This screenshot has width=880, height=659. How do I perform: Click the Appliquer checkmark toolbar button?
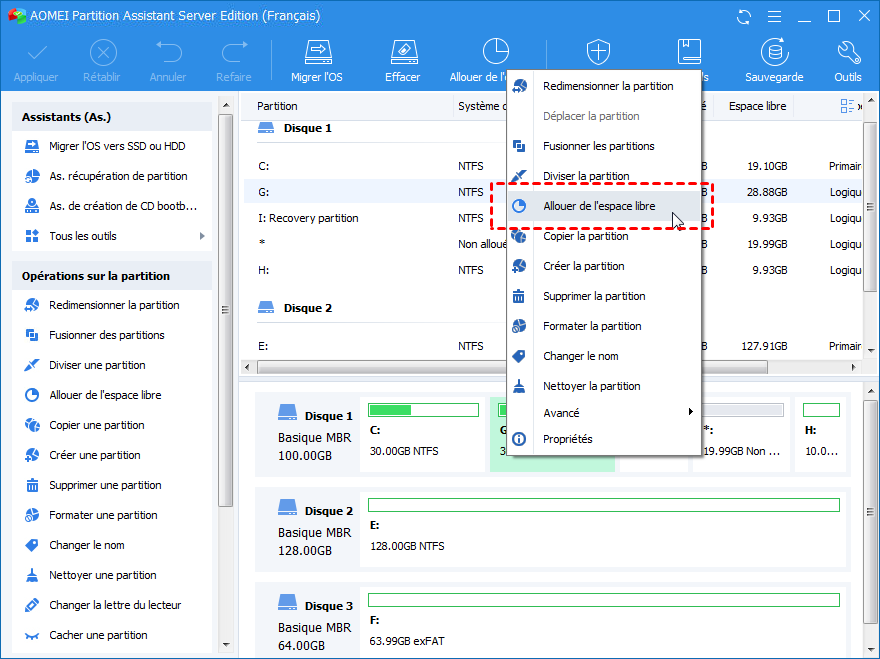[36, 61]
